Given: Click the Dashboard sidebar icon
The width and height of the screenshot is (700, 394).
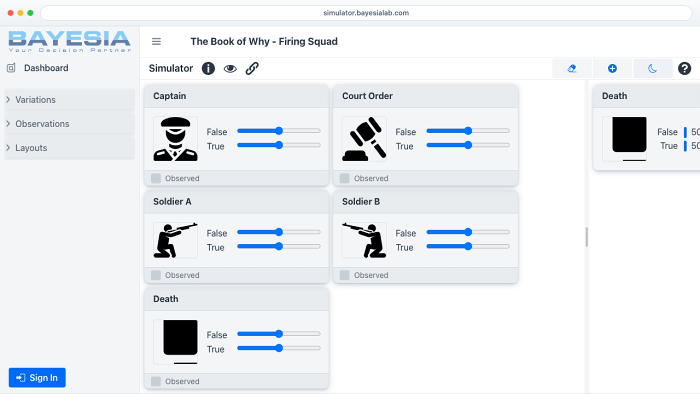Looking at the screenshot, I should [x=11, y=68].
